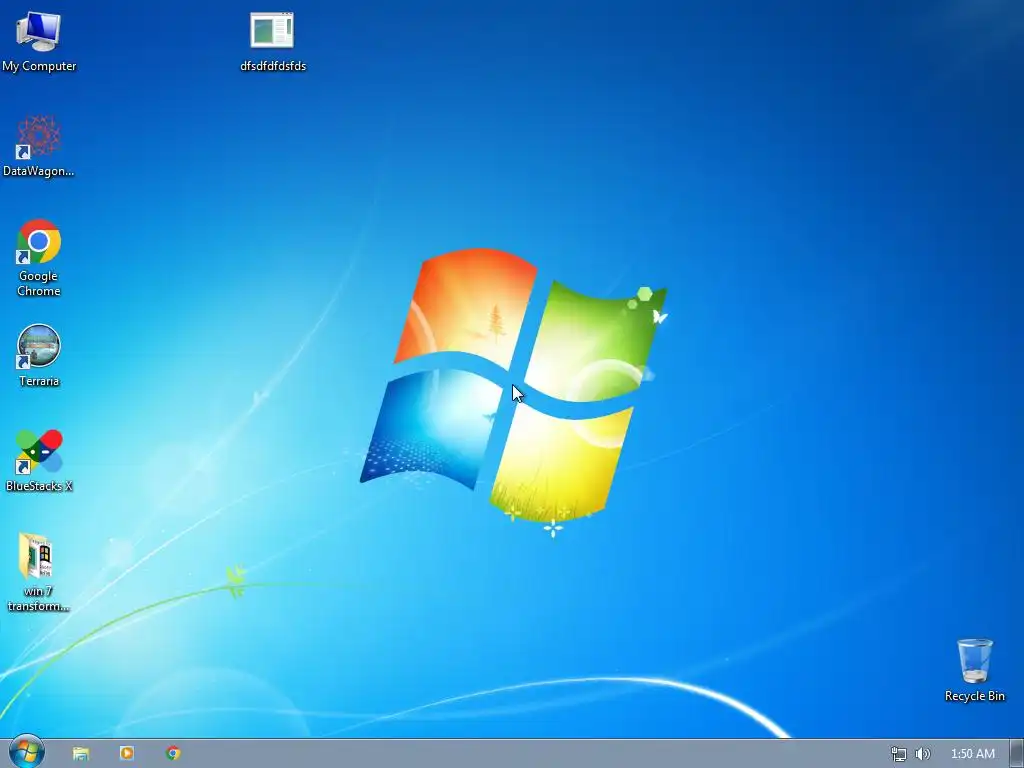Select the My Computer desktop icon
This screenshot has width=1024, height=768.
[39, 41]
